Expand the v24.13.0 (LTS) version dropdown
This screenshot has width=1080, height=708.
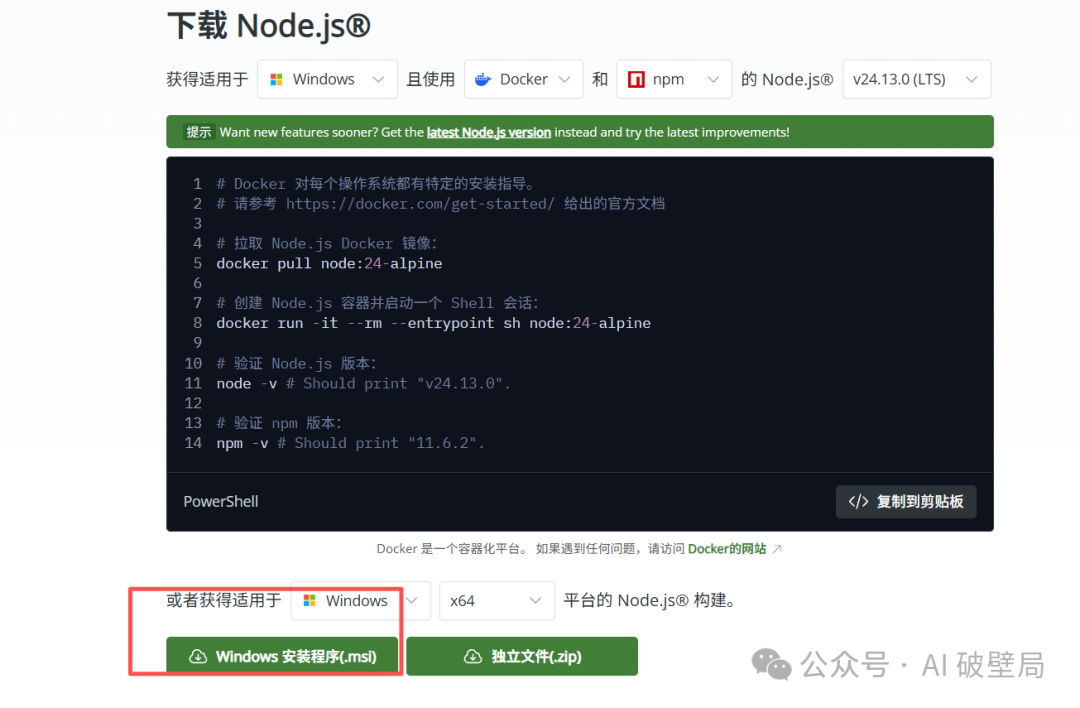click(916, 79)
